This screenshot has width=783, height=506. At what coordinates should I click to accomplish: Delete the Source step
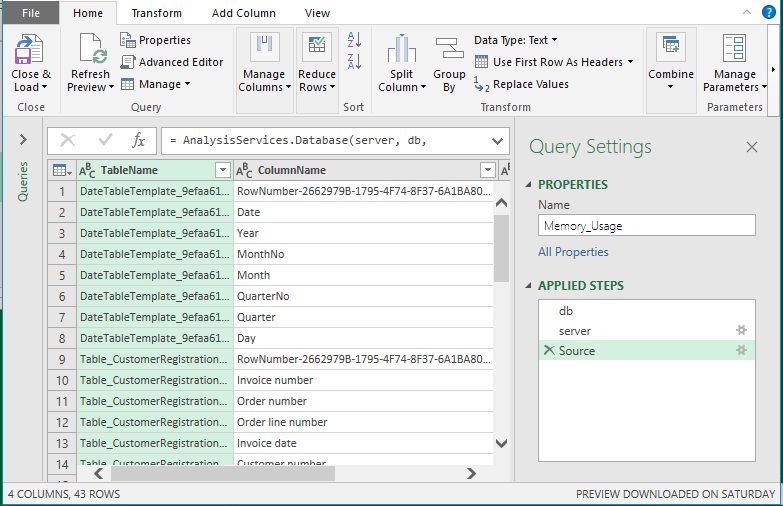[x=549, y=350]
